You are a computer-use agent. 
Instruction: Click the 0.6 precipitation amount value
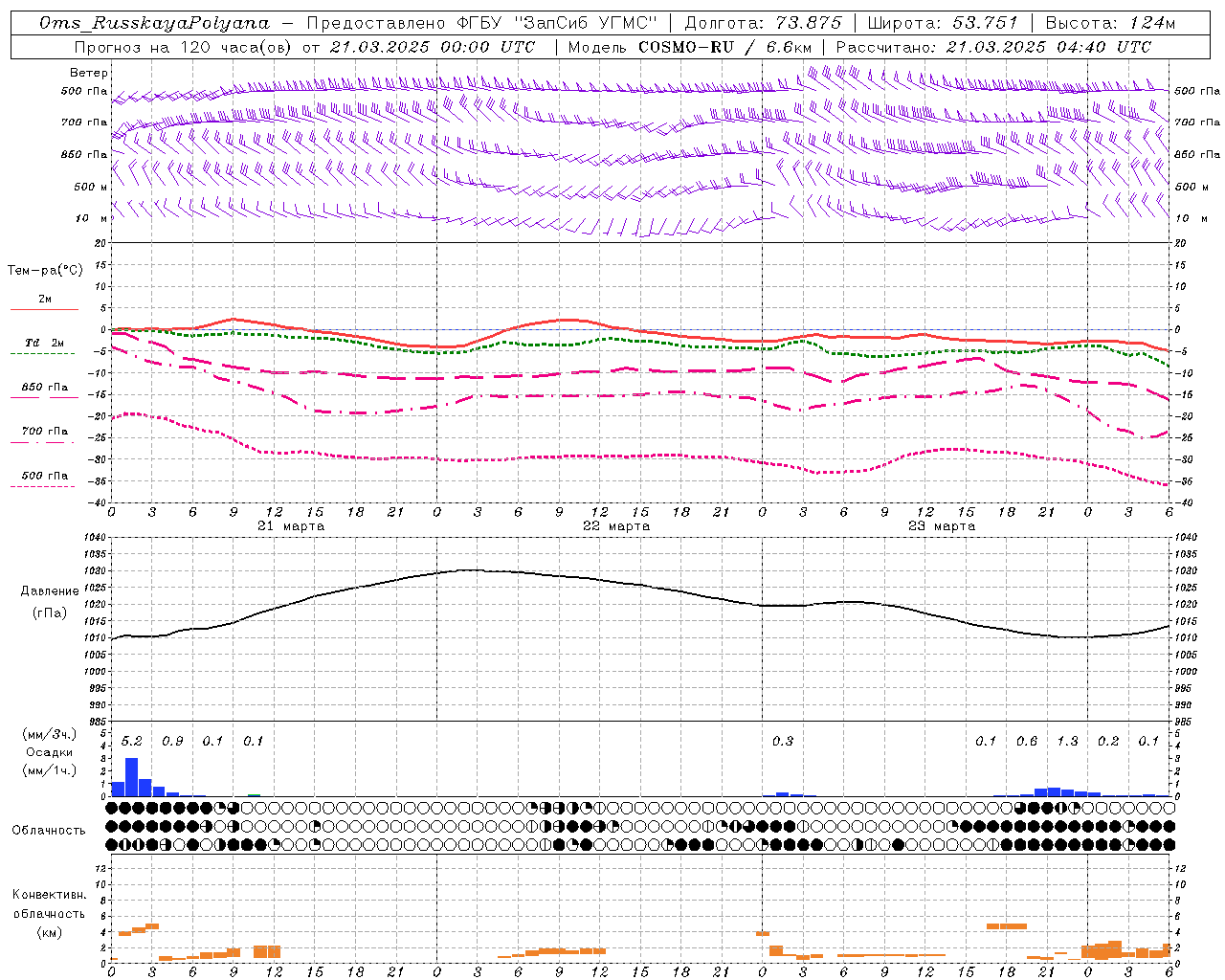pyautogui.click(x=1027, y=742)
